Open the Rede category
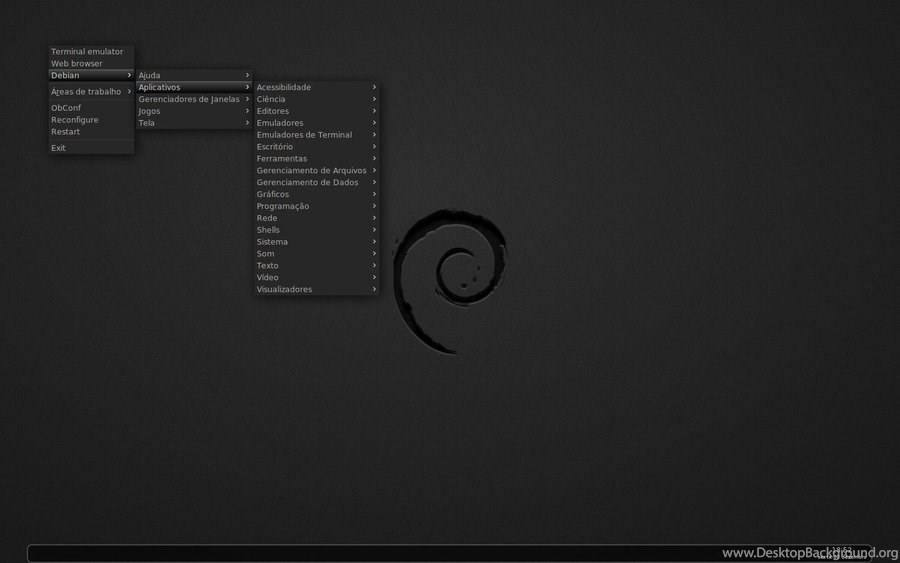This screenshot has width=900, height=563. tap(316, 218)
